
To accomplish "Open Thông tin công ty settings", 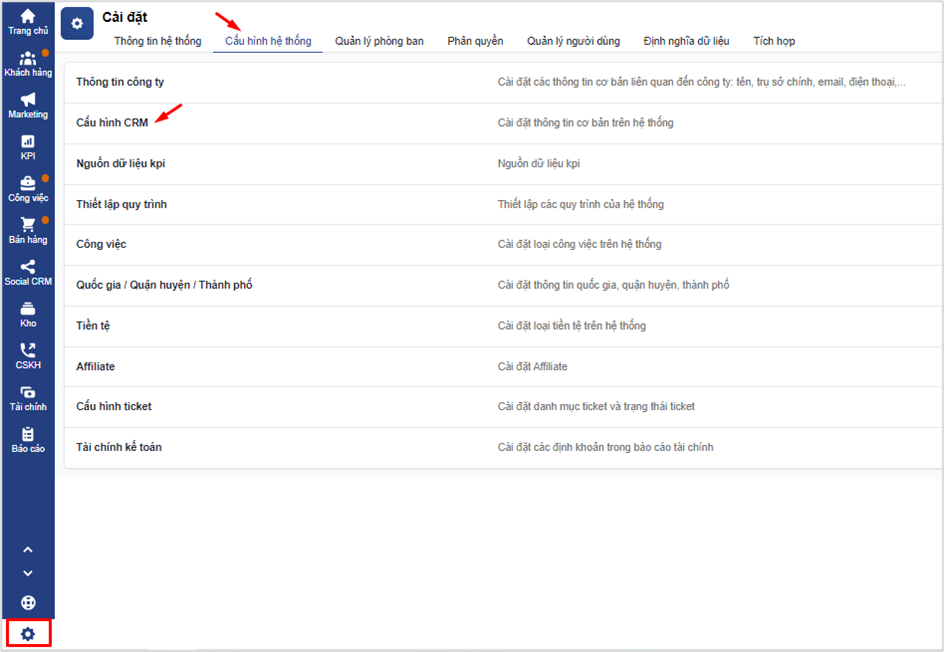I will coord(503,82).
